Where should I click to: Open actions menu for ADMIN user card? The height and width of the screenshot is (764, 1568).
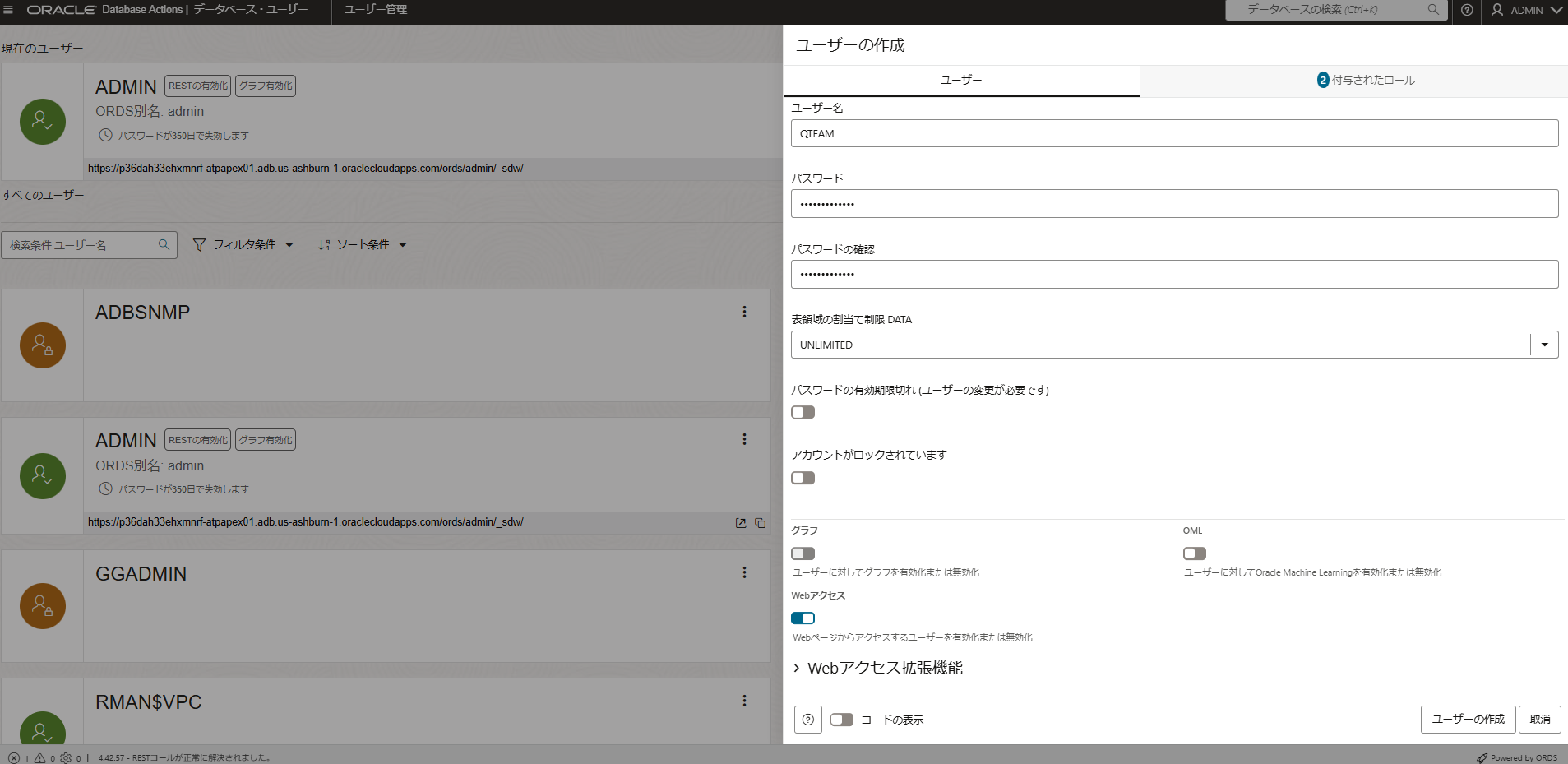tap(745, 439)
